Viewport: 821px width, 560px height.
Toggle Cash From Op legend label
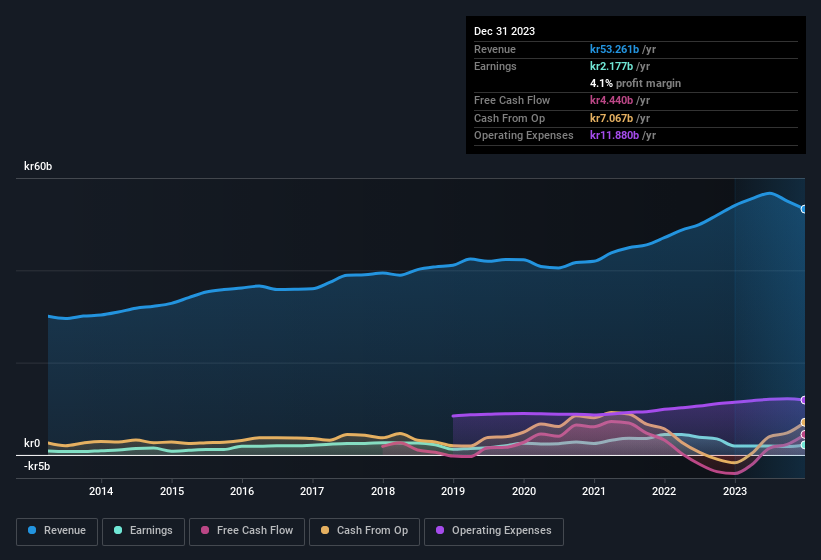(372, 531)
